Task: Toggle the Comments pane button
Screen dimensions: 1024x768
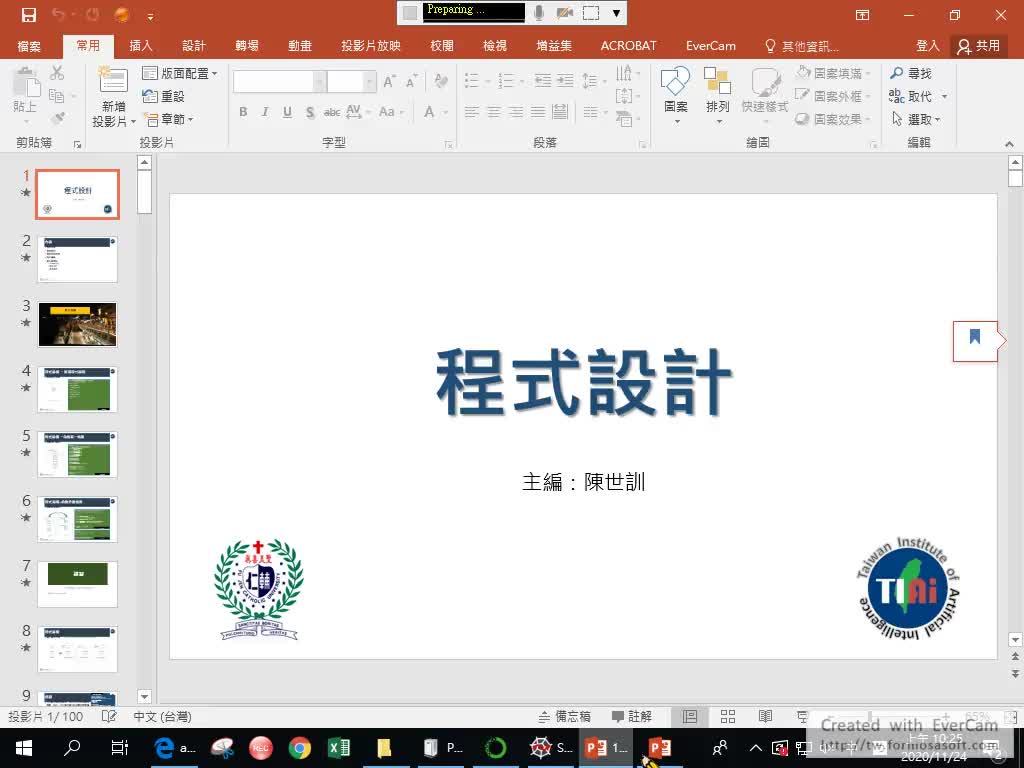Action: click(632, 716)
